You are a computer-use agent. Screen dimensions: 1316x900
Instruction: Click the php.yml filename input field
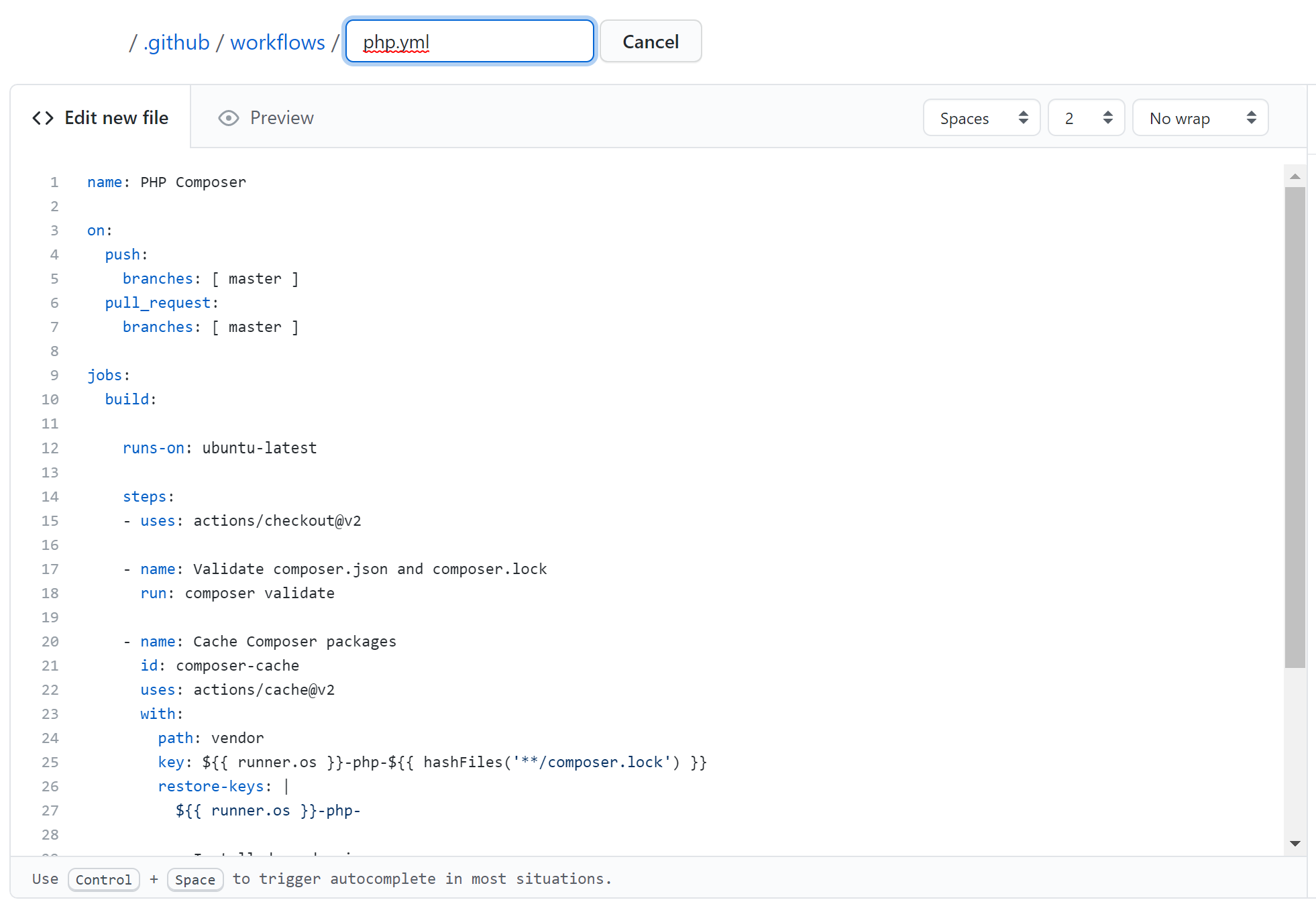[470, 42]
